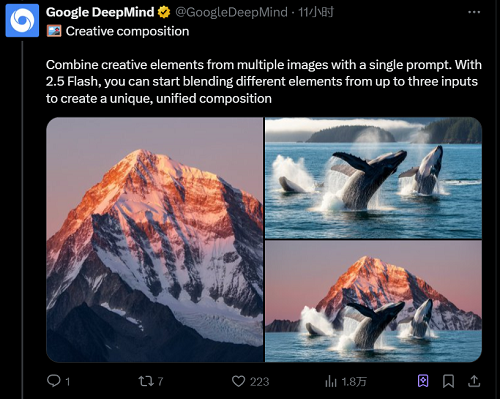Screen dimensions: 500x399
Task: Like the post with the heart icon
Action: [238, 381]
